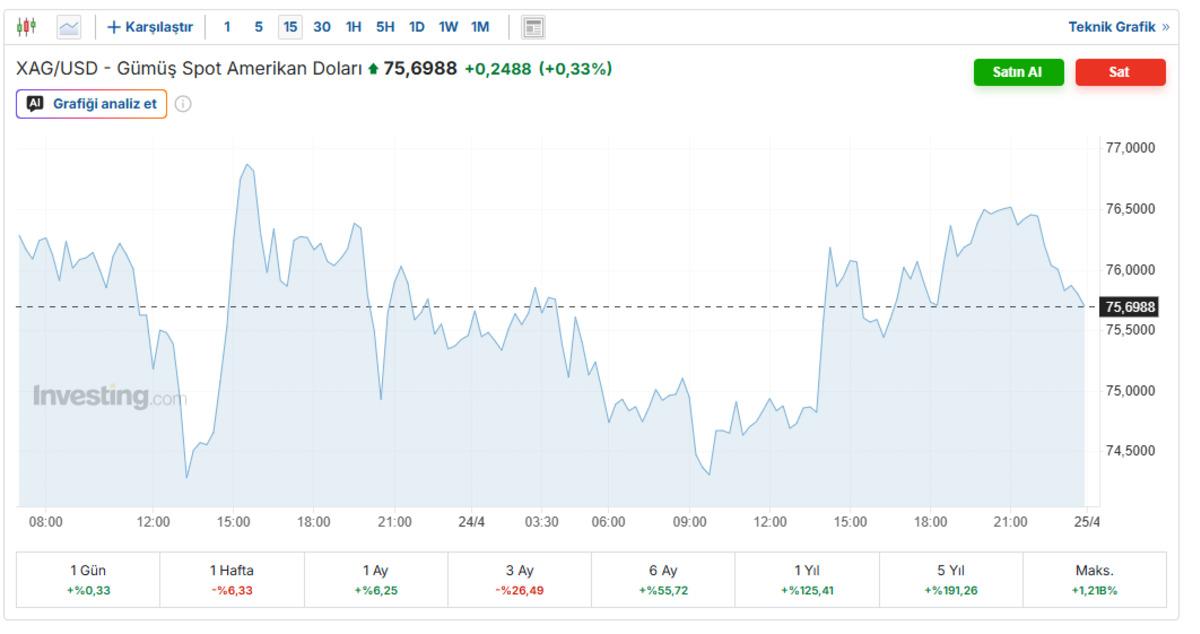Click the red Sat button
Image resolution: width=1200 pixels, height=634 pixels.
[x=1120, y=72]
